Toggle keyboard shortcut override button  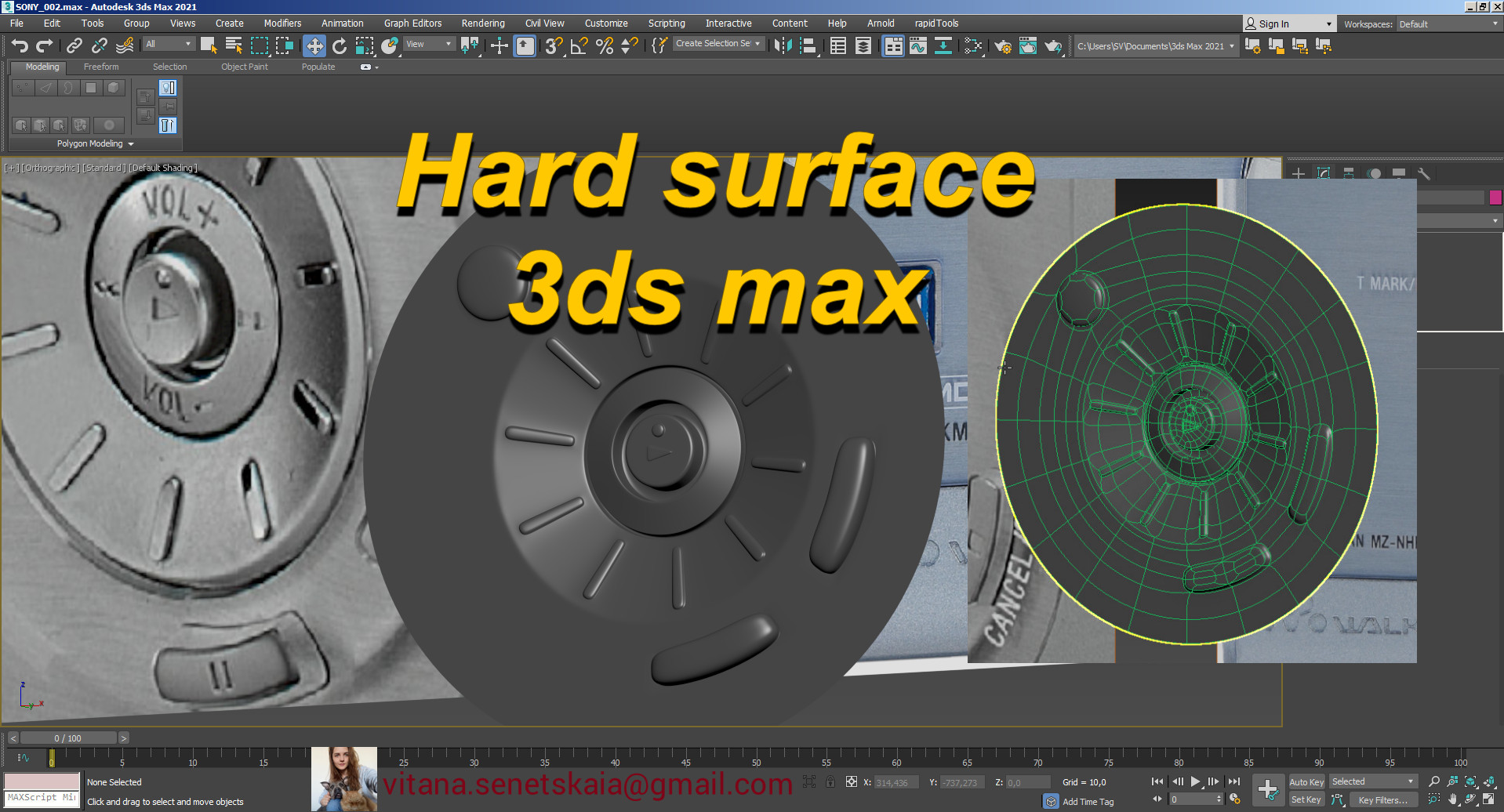point(525,45)
